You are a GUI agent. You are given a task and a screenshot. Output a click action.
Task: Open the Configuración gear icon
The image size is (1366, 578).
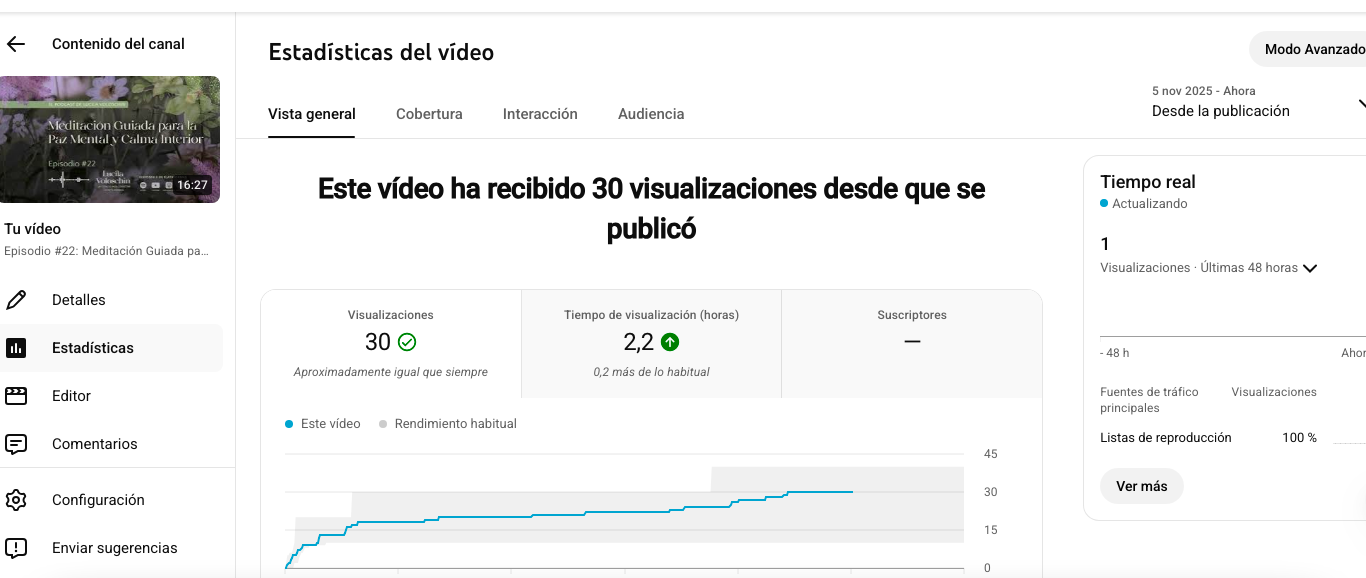pos(16,500)
